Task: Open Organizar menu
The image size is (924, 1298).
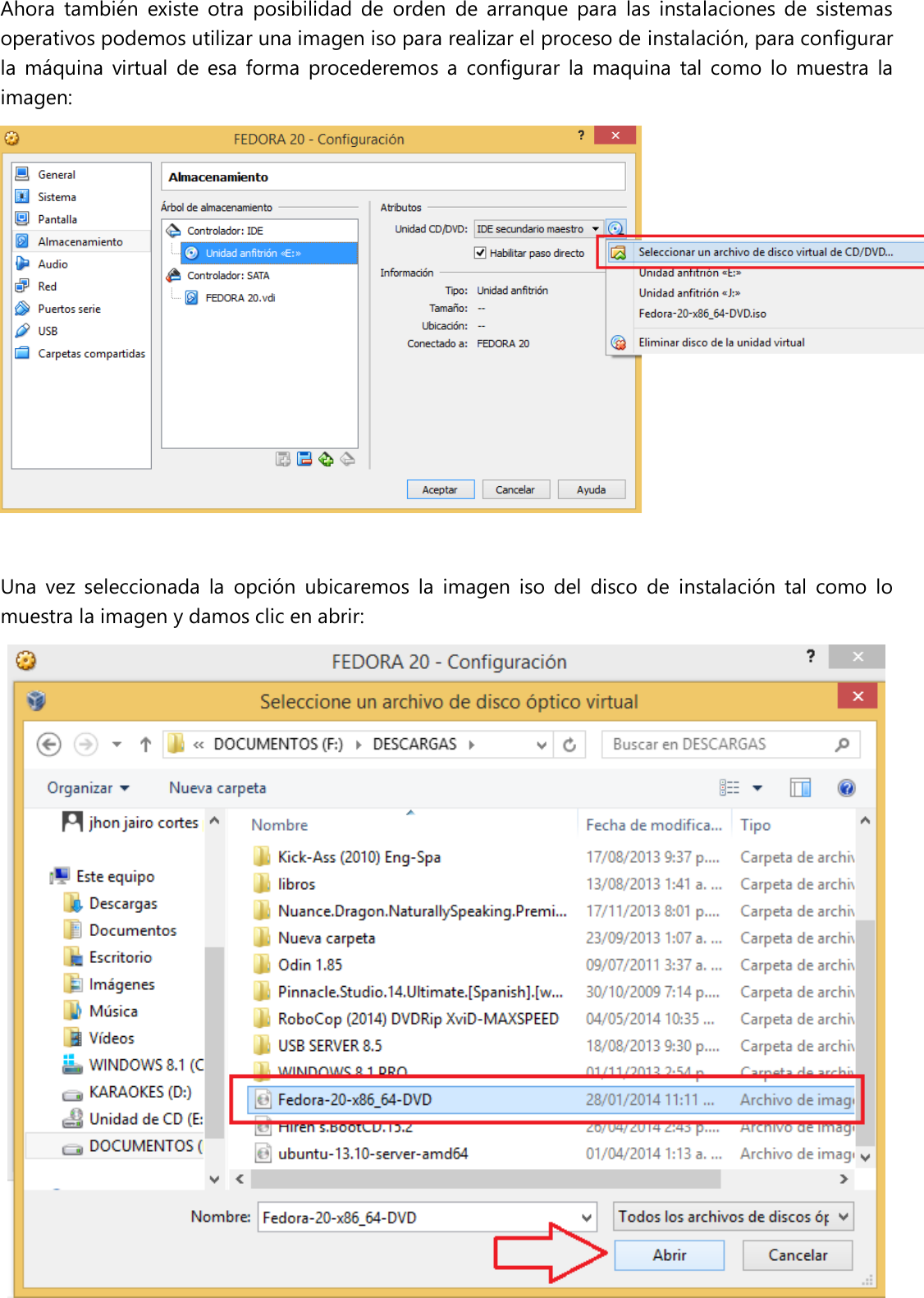Action: (x=88, y=788)
